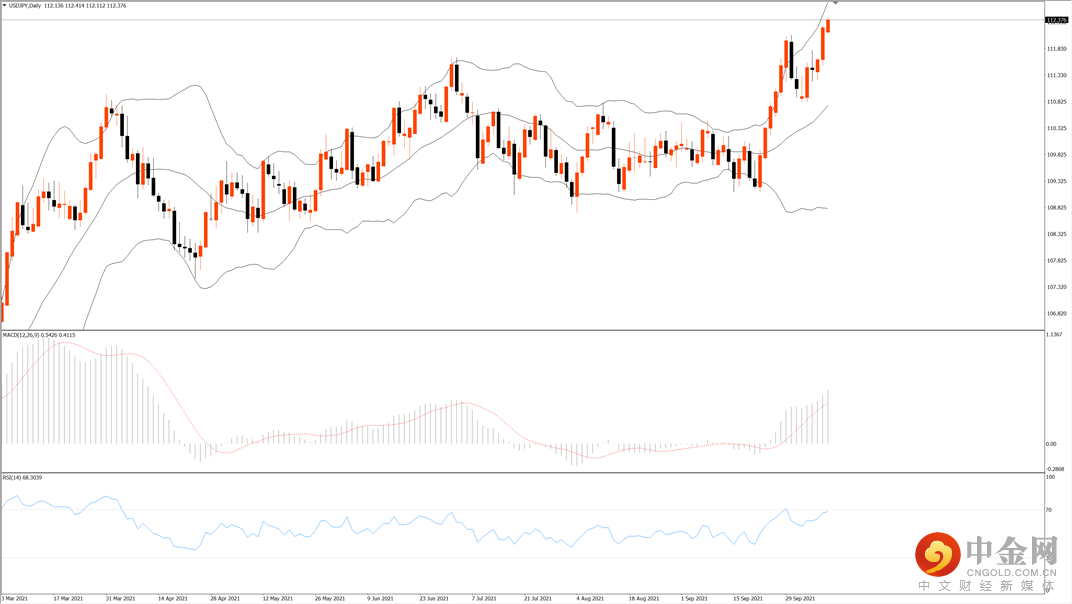Image resolution: width=1072 pixels, height=604 pixels.
Task: Click the 110.825 price axis label
Action: pyautogui.click(x=1055, y=102)
